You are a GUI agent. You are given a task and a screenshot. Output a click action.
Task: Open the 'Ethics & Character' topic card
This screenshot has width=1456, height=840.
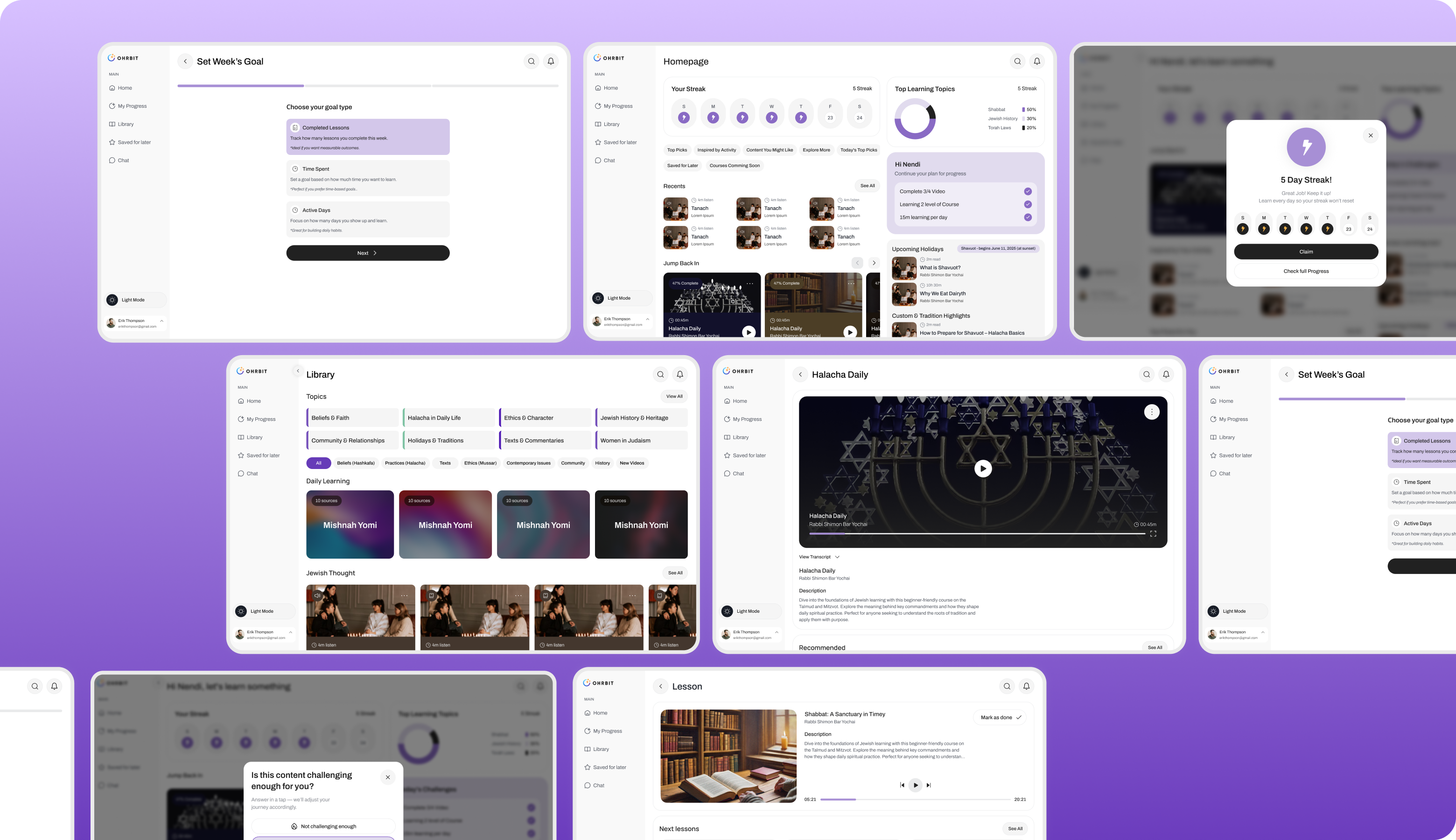click(545, 418)
